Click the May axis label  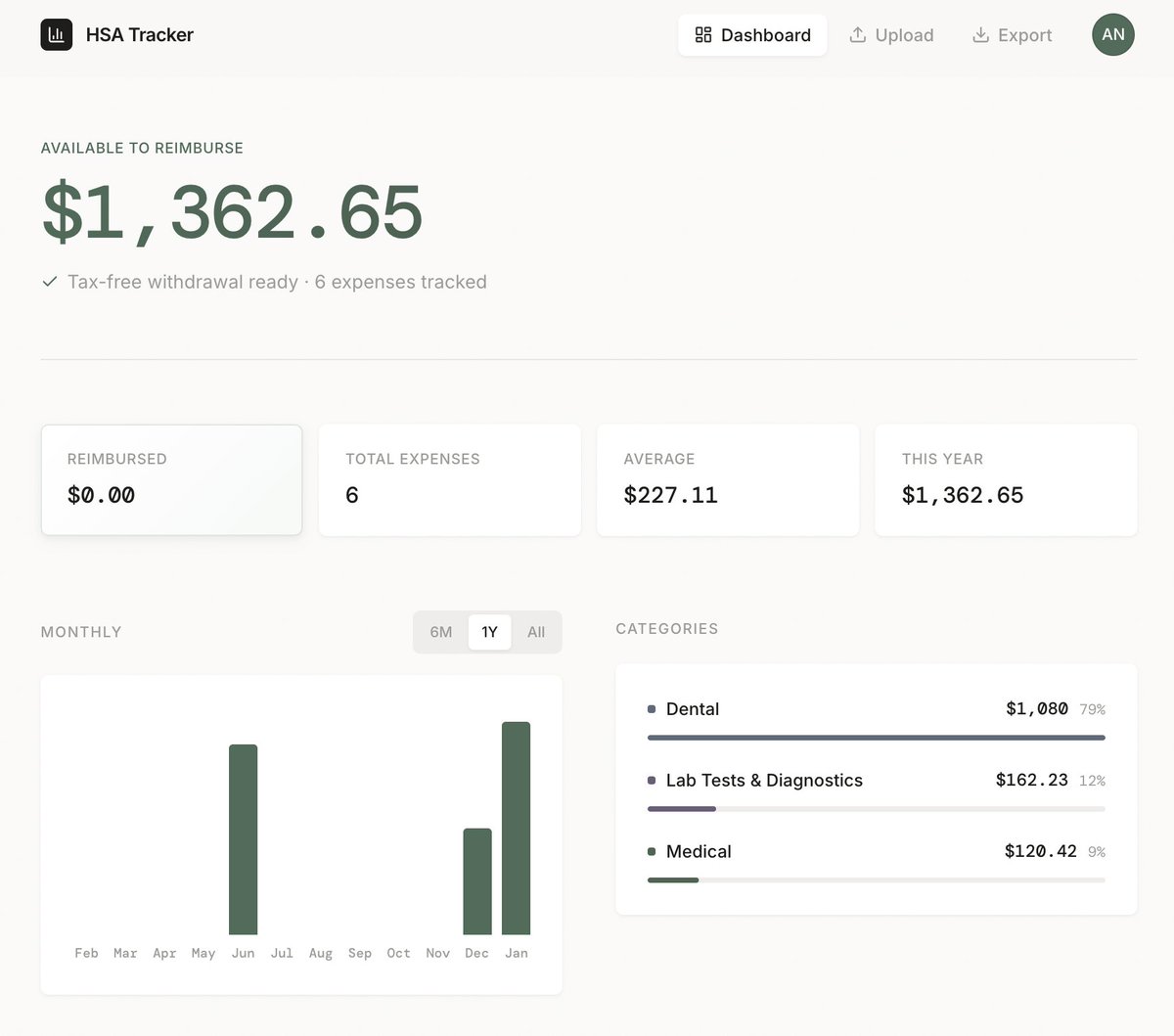point(203,953)
